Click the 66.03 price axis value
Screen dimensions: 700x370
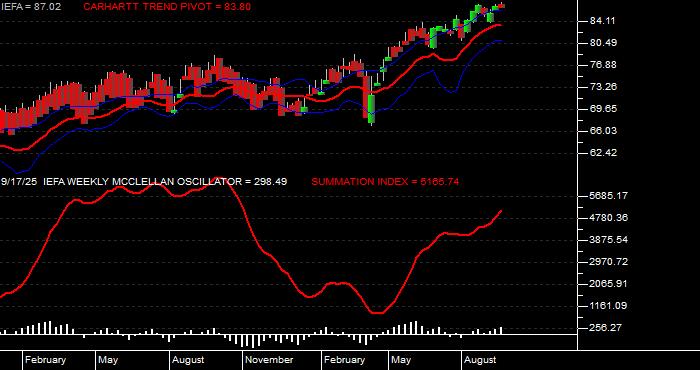[603, 130]
